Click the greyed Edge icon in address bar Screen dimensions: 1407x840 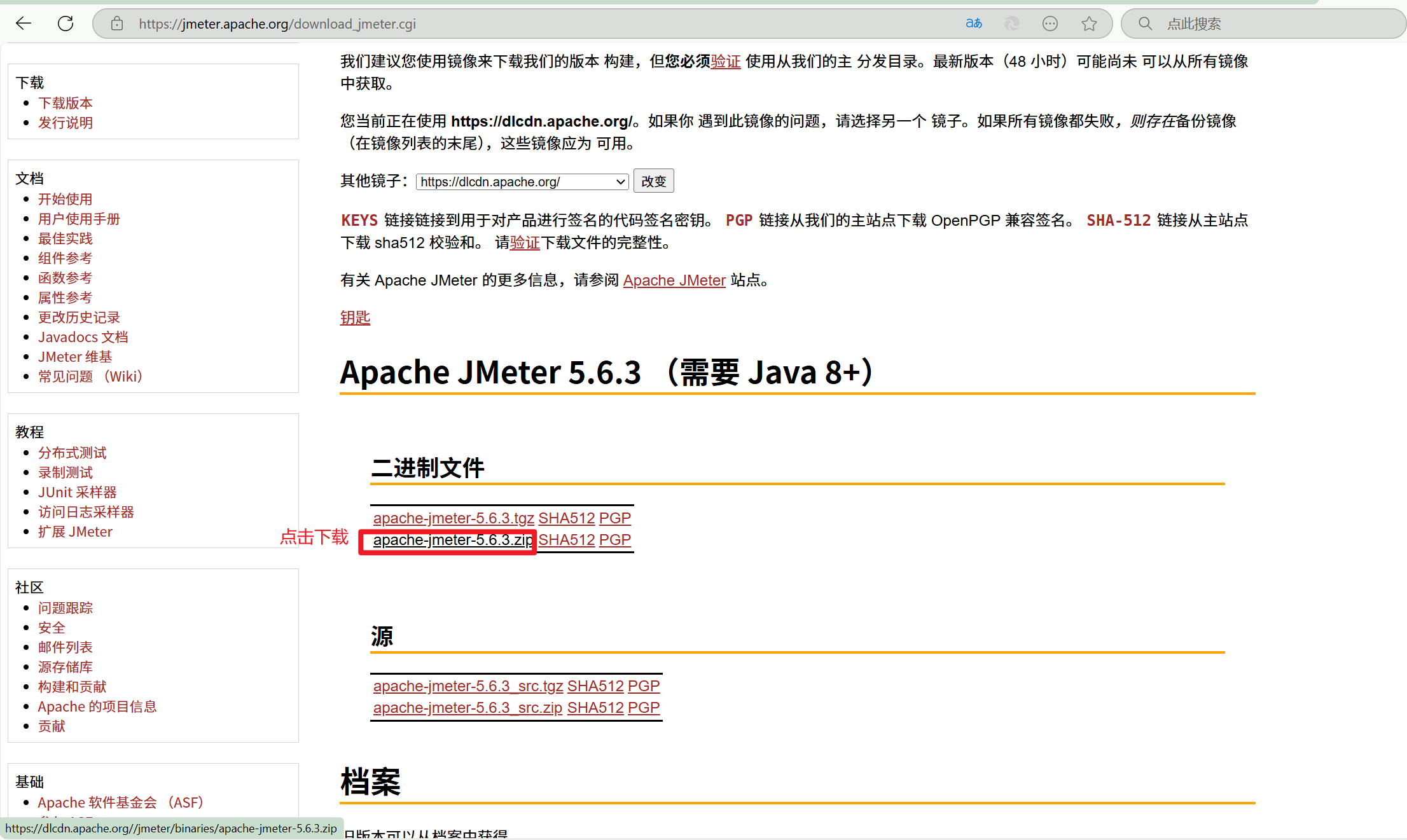[1012, 24]
